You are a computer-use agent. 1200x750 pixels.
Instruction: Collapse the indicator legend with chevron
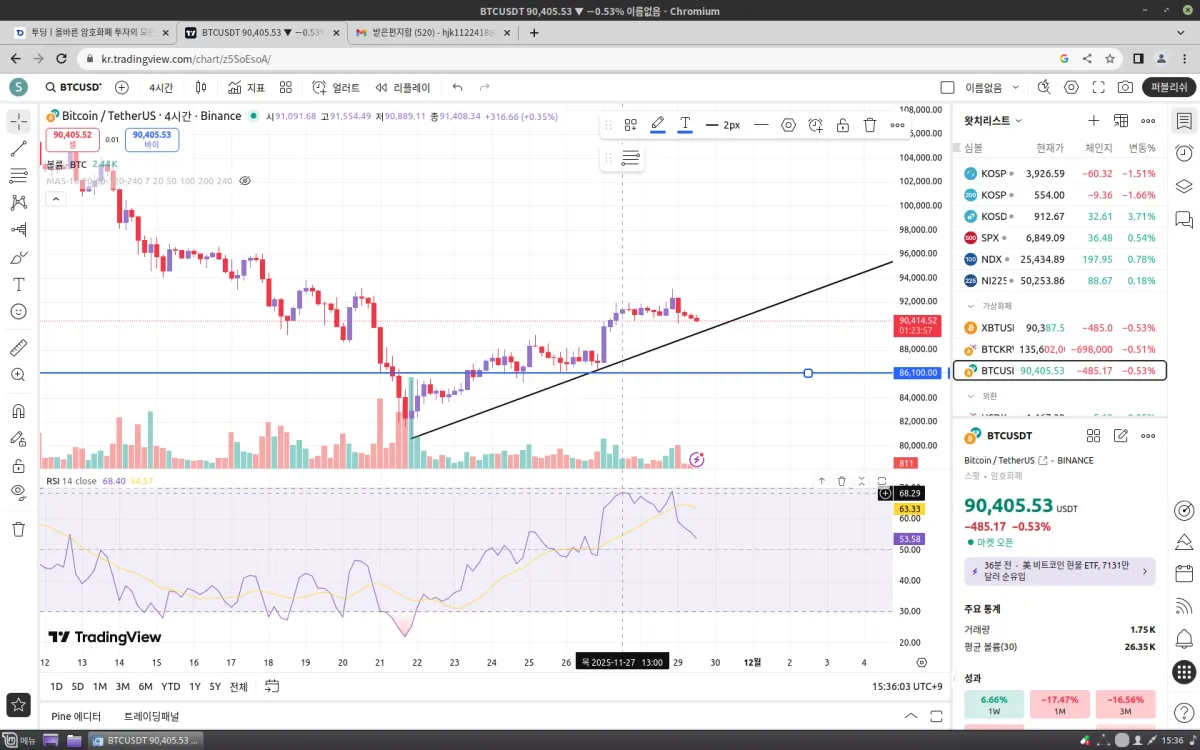coord(55,199)
